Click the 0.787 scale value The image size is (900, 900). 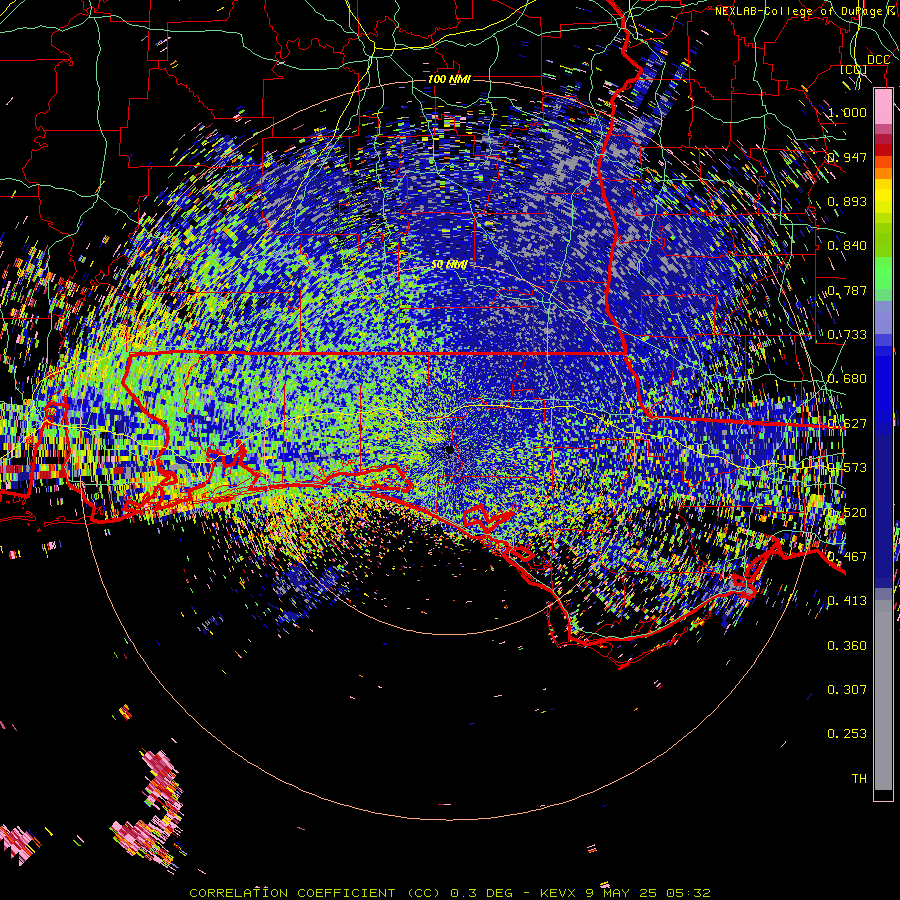(847, 290)
